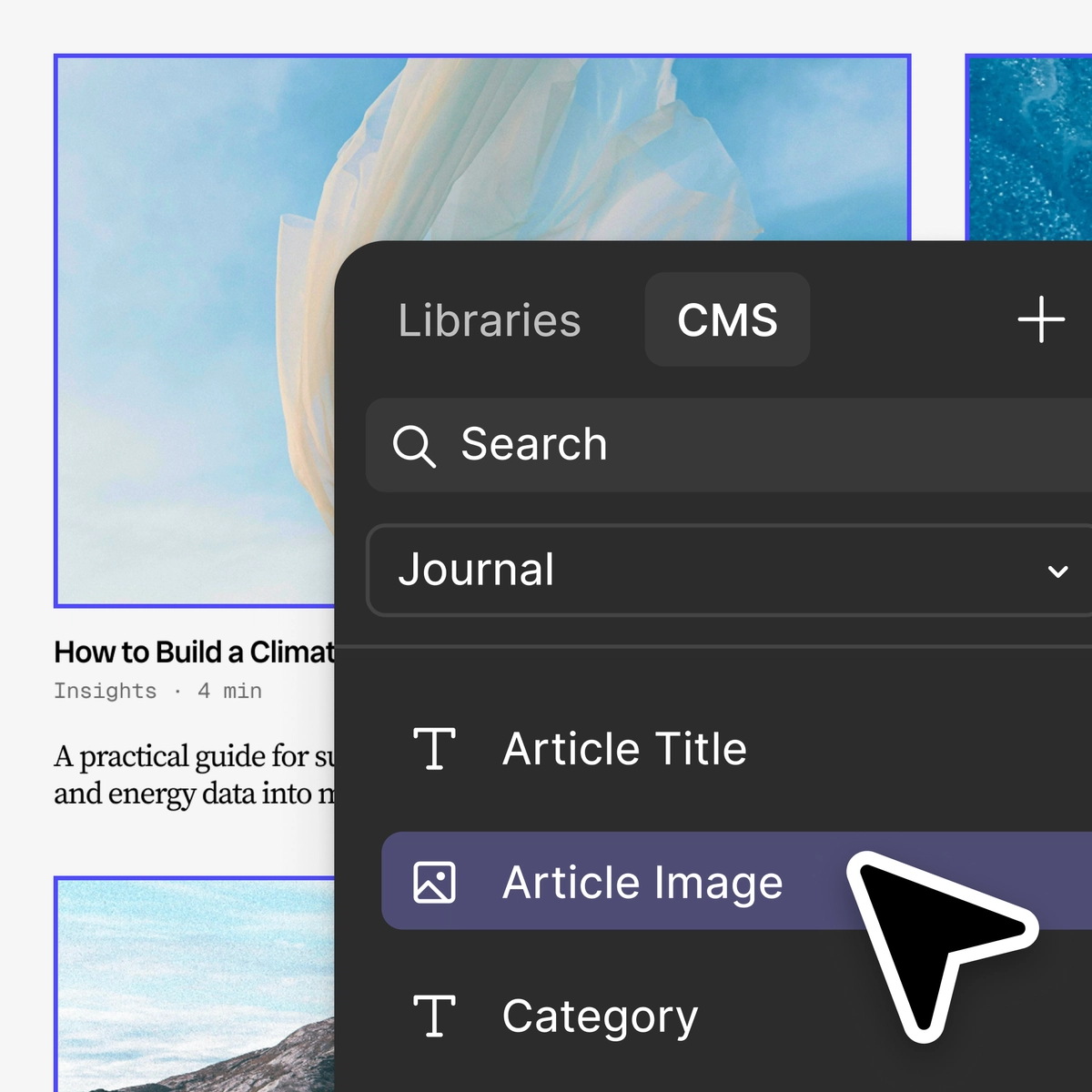Click the 'A practical guide for' paragraph
Image resolution: width=1092 pixels, height=1092 pixels.
(x=195, y=774)
